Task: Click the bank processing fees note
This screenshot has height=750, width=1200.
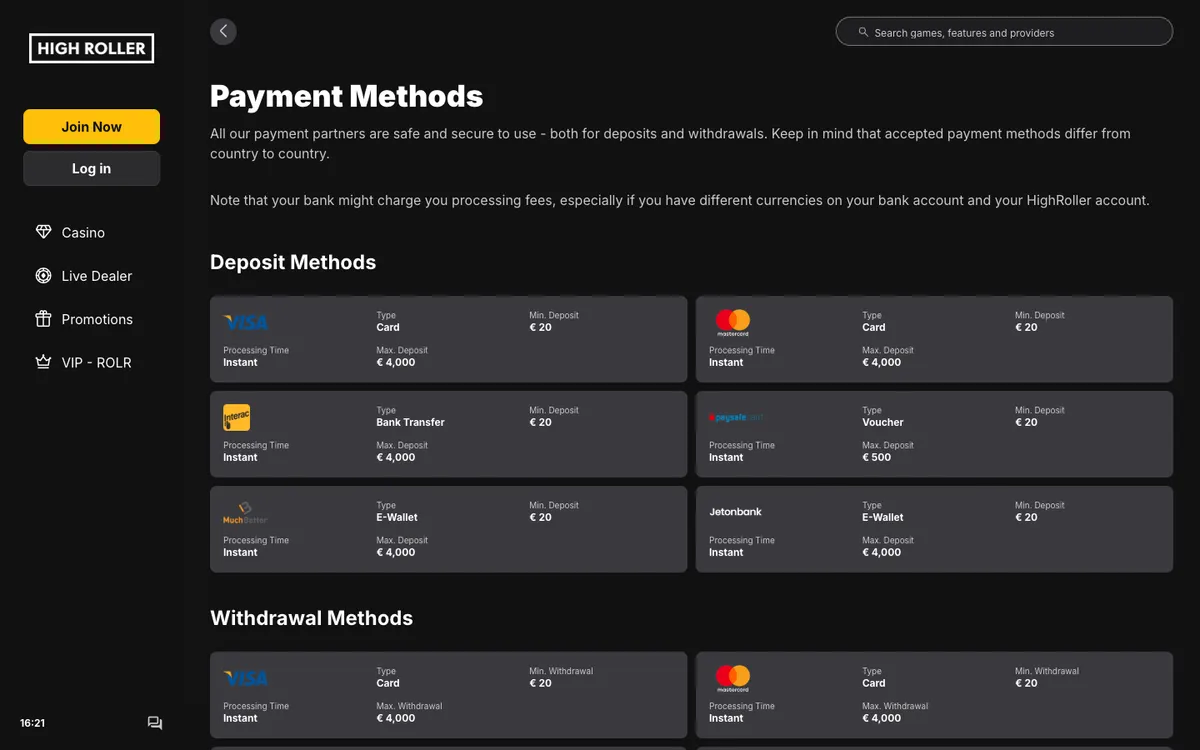Action: [x=680, y=200]
